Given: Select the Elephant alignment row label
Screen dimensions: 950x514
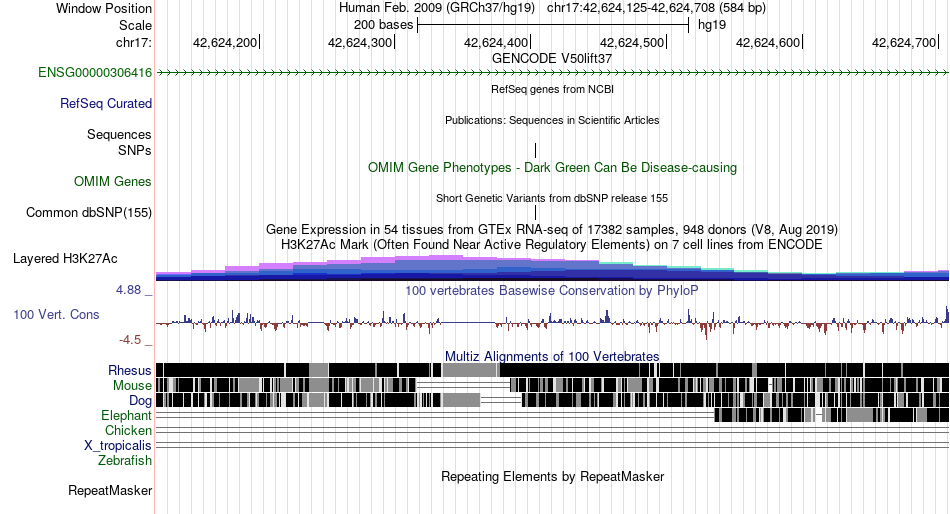Looking at the screenshot, I should (x=127, y=416).
